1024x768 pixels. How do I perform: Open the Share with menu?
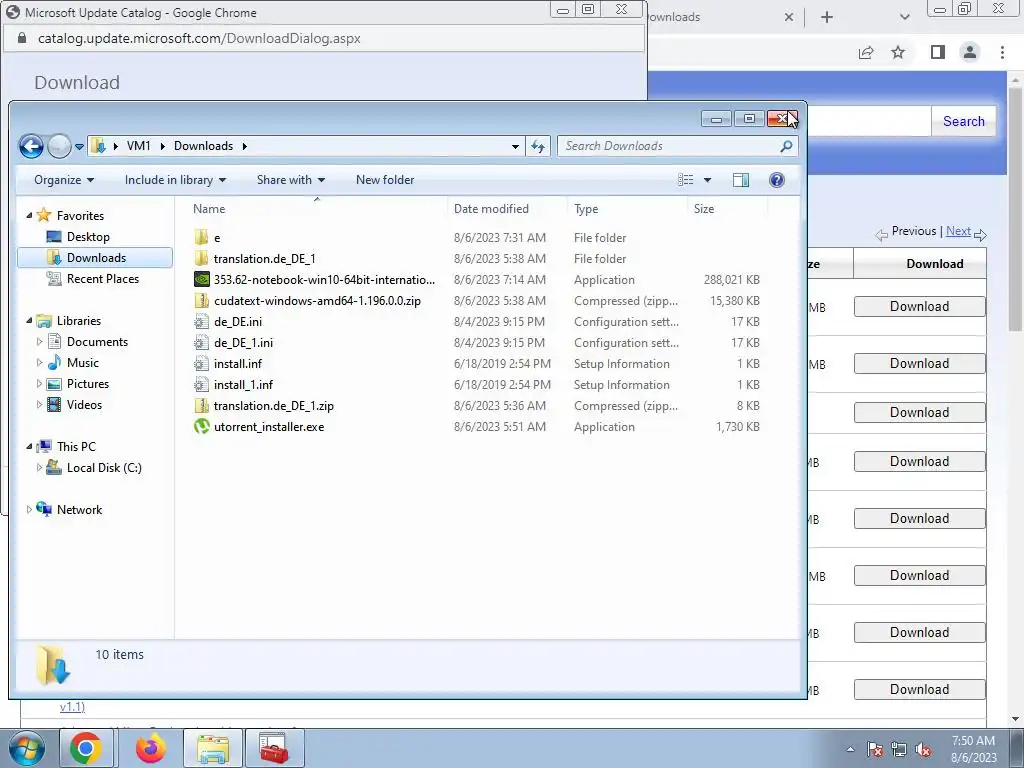click(291, 180)
